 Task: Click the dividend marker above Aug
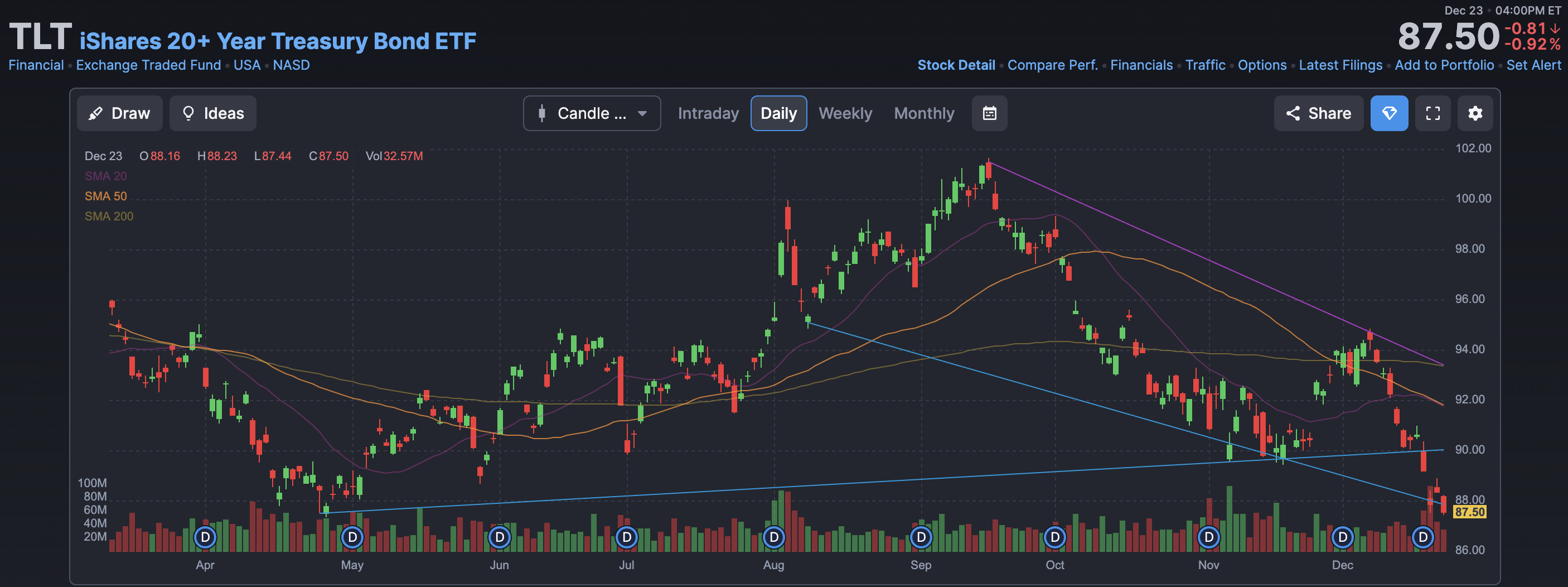coord(773,537)
